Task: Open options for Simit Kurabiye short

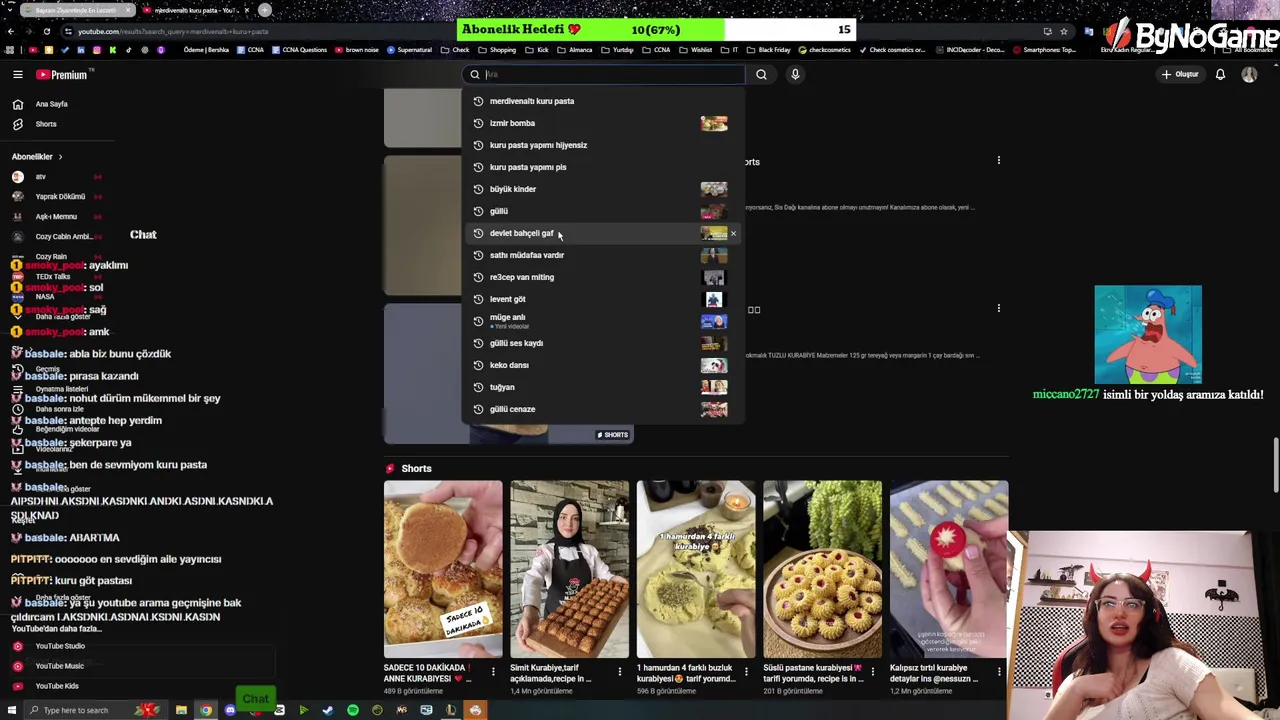Action: click(619, 671)
